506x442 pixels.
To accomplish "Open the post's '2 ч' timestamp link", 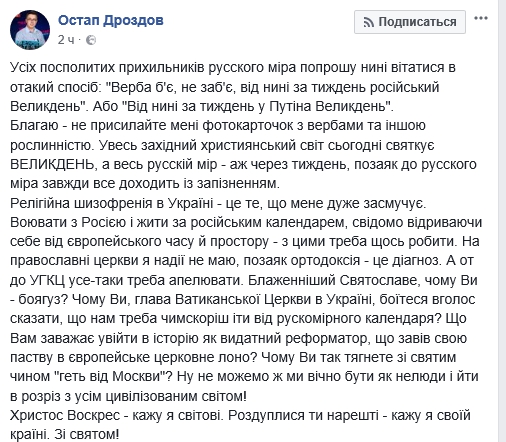I will click(x=66, y=40).
